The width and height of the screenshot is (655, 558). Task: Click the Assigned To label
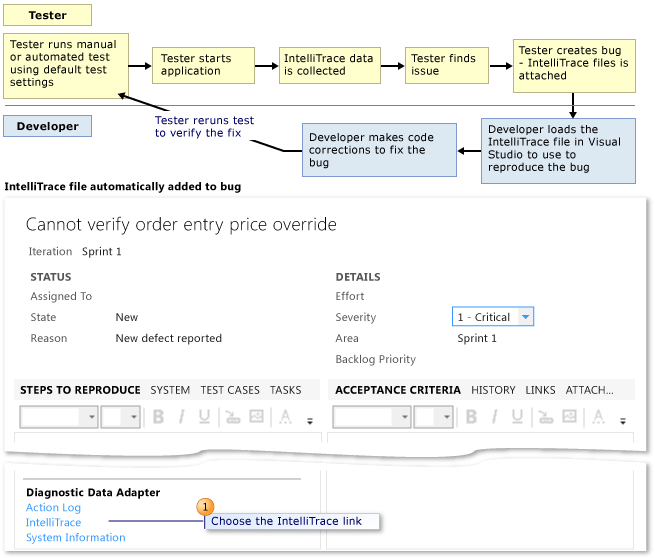(61, 296)
